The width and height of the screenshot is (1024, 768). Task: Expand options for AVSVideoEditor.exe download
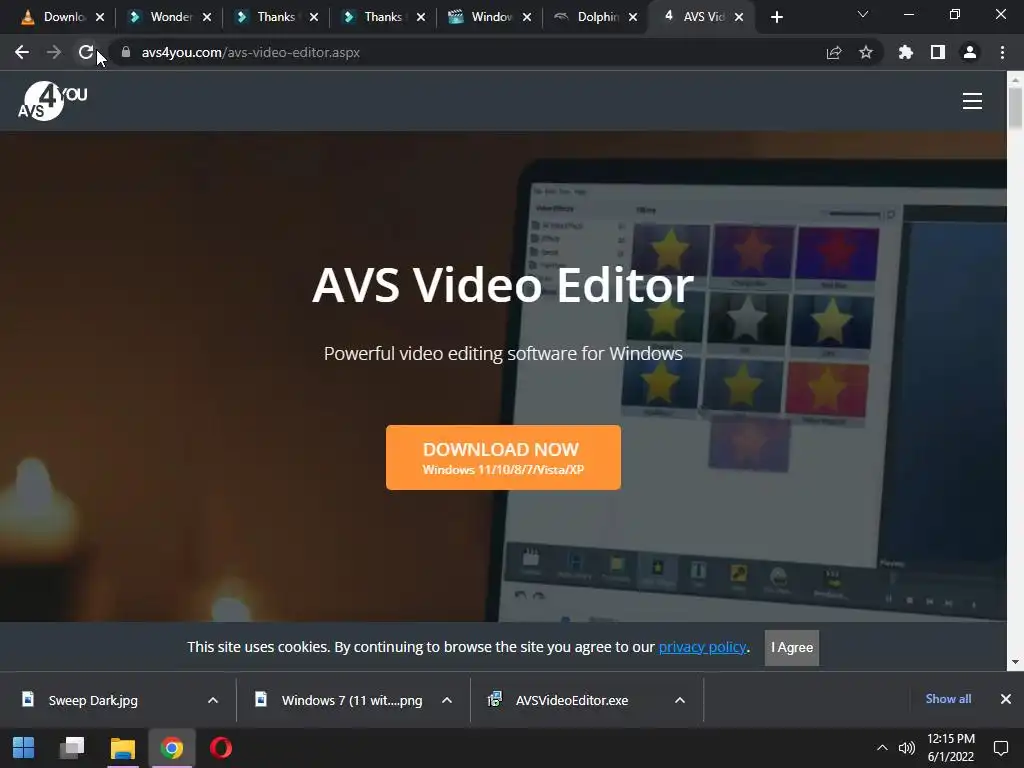coord(680,700)
